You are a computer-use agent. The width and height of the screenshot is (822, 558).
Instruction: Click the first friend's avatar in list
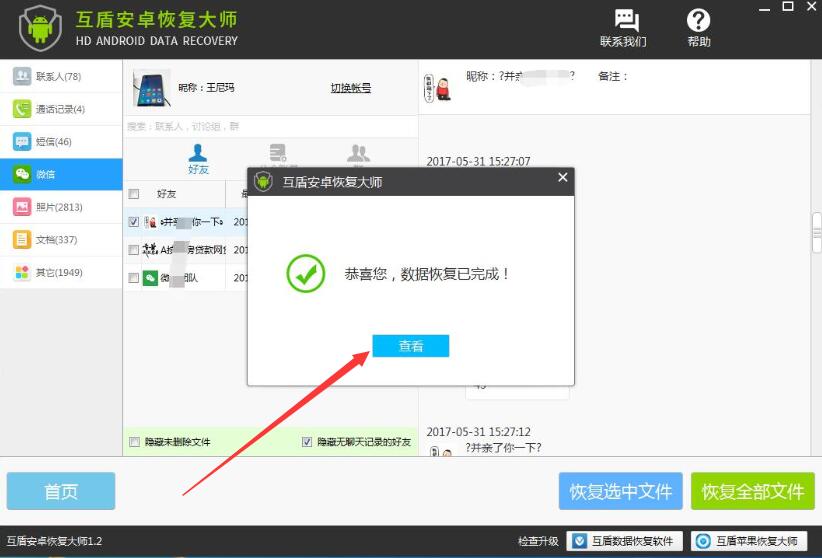tap(150, 222)
